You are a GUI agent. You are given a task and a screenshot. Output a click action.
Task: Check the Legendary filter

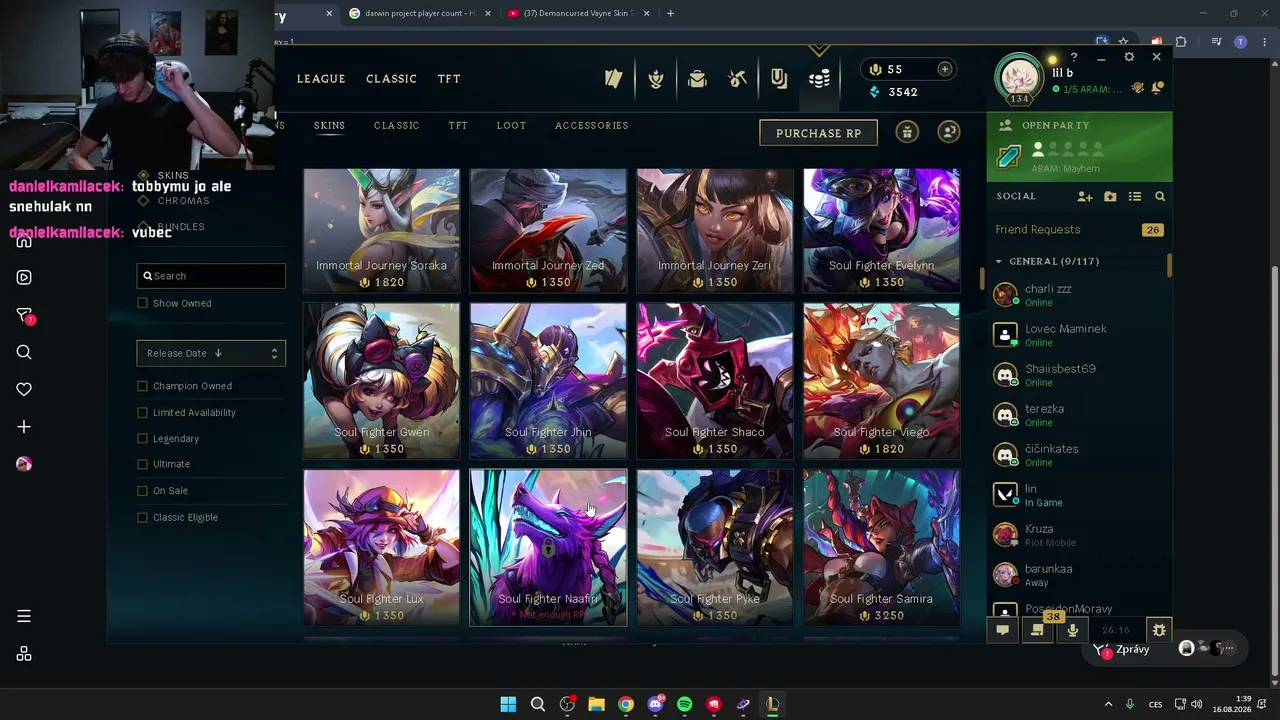pyautogui.click(x=142, y=438)
